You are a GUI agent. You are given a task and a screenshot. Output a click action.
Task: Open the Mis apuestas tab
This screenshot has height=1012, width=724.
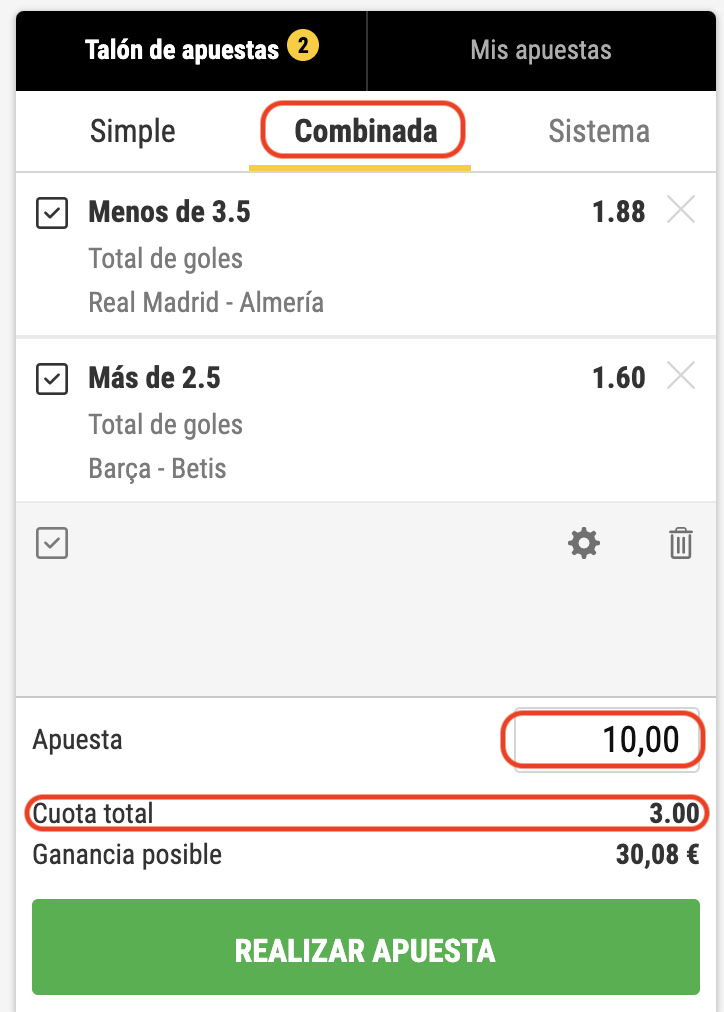(x=540, y=50)
